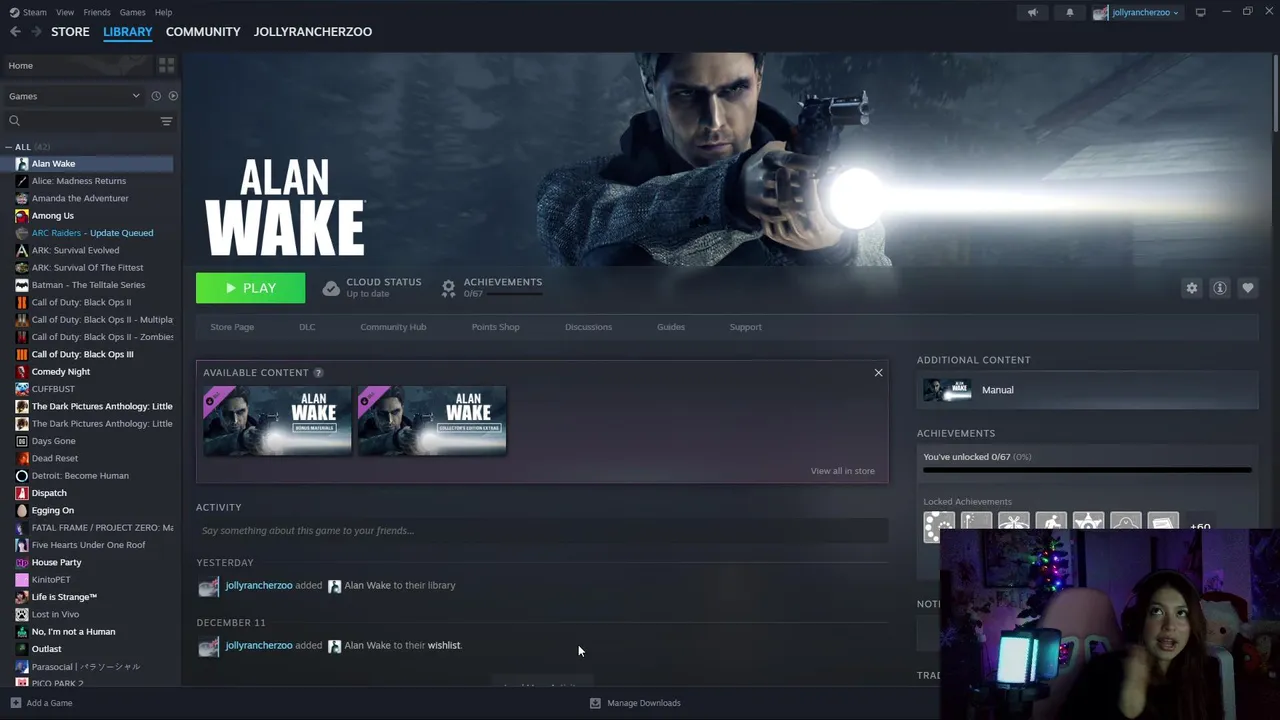Open jollyrancherzoo account dropdown
The width and height of the screenshot is (1280, 720).
1145,12
